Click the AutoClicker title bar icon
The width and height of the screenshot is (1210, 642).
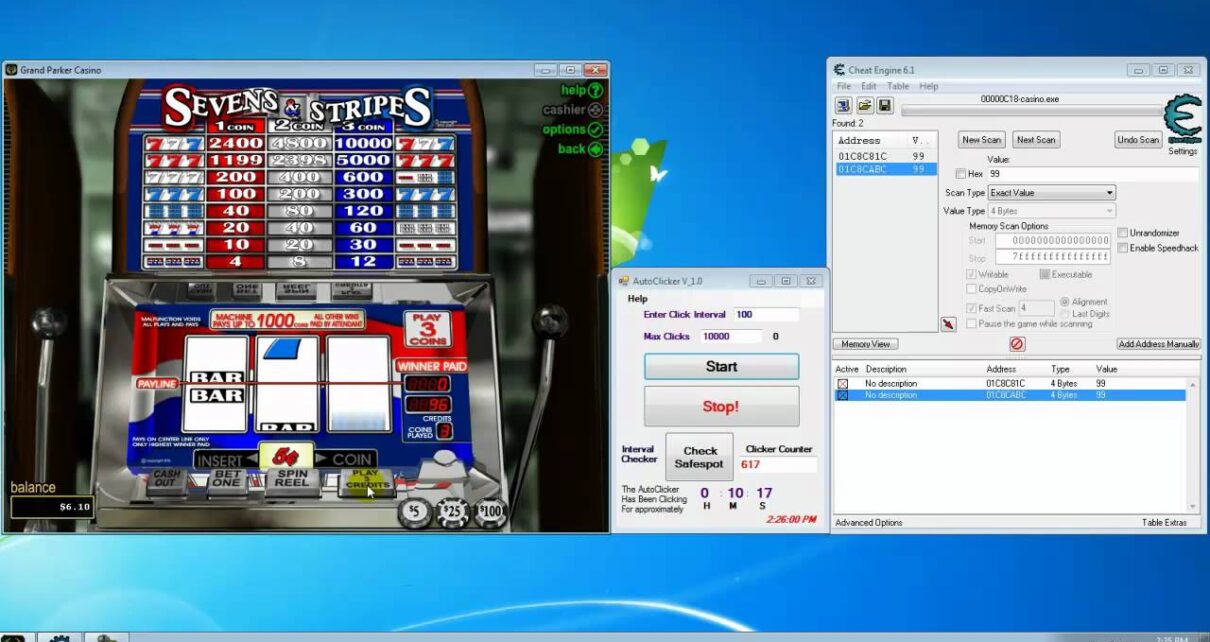pyautogui.click(x=624, y=281)
